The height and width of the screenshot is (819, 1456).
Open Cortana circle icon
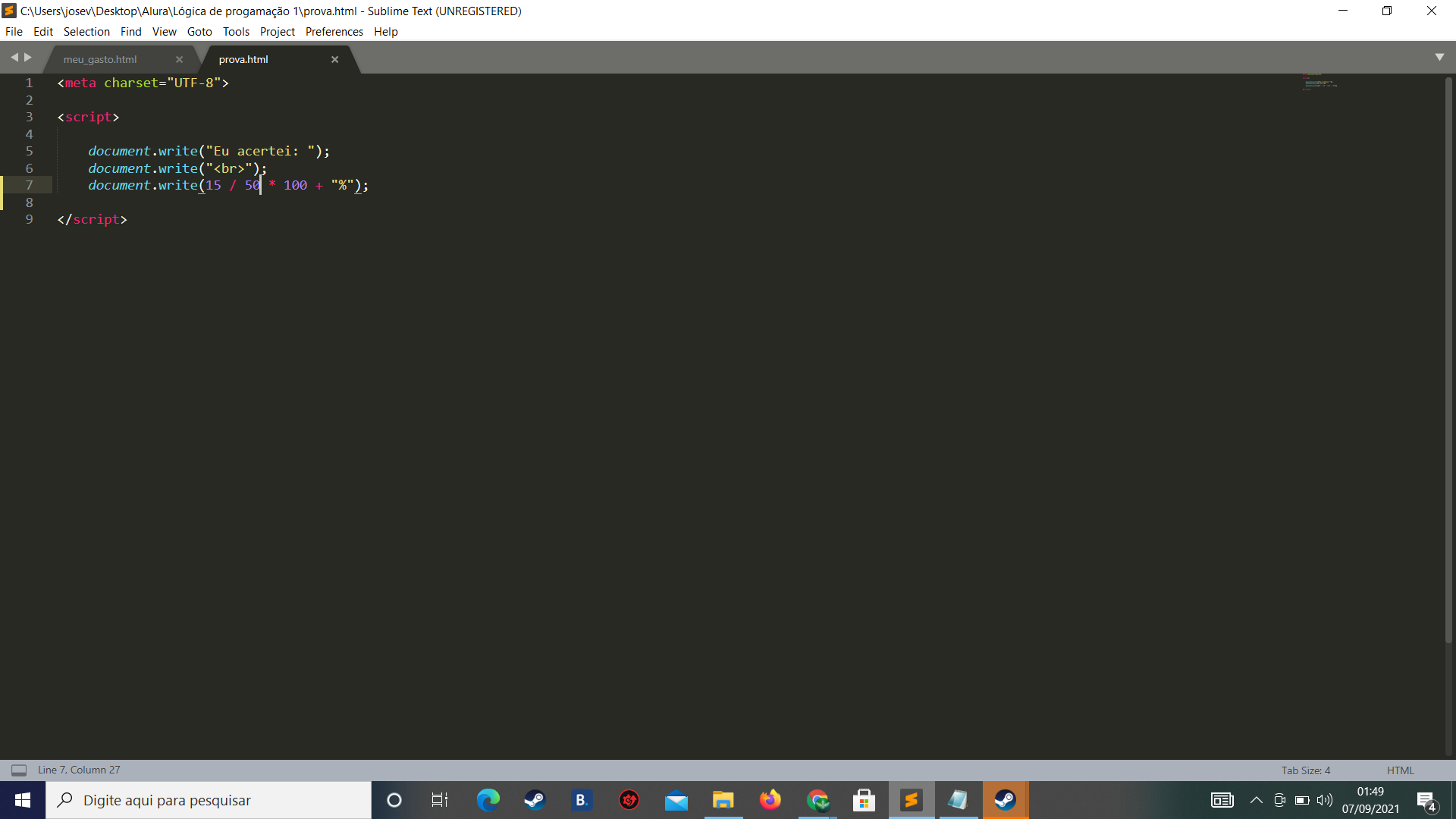(x=394, y=800)
